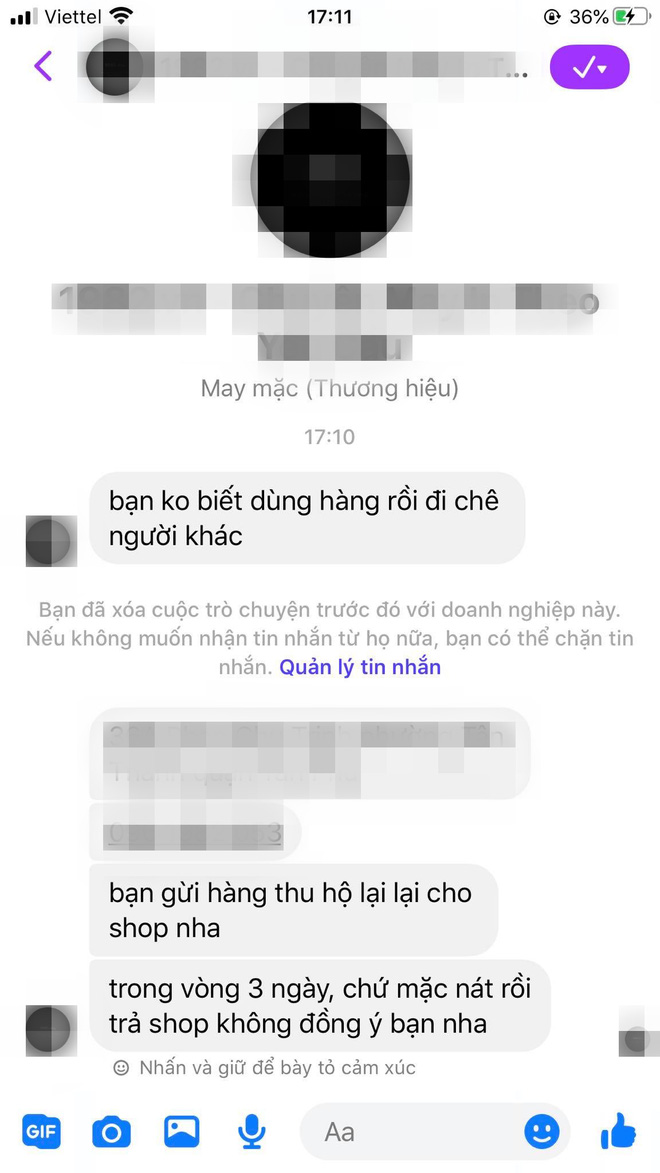
Task: Launch the camera icon
Action: point(111,1132)
